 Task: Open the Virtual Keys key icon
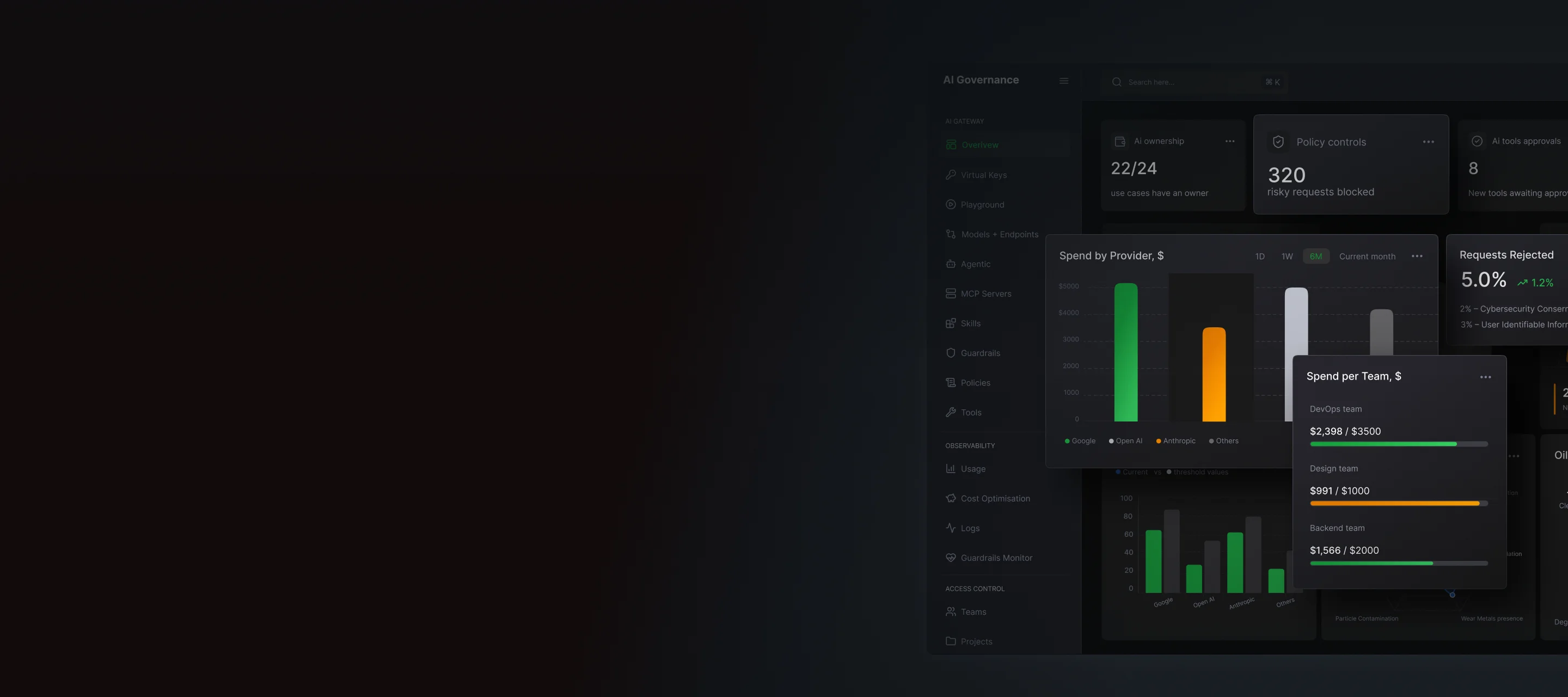tap(950, 175)
